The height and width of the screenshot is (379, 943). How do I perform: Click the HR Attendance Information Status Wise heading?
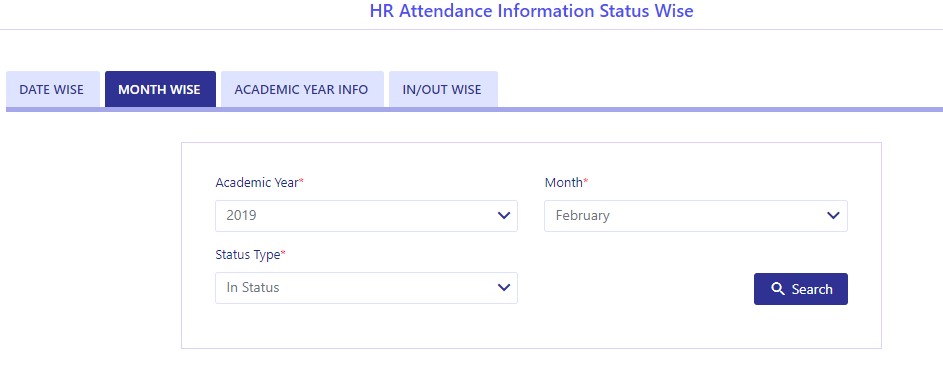point(532,10)
